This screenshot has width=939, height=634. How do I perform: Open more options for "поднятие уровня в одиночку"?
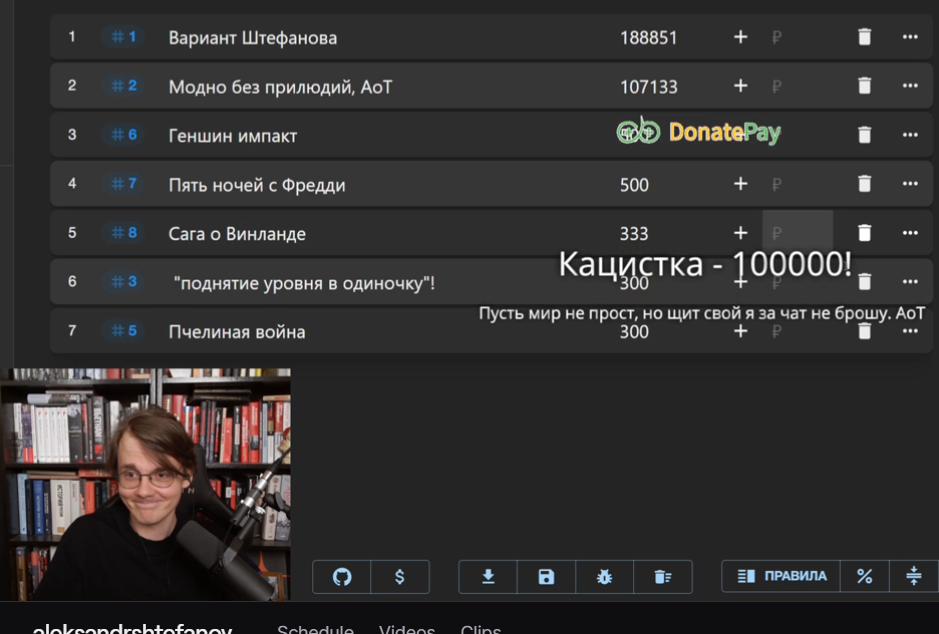click(910, 282)
